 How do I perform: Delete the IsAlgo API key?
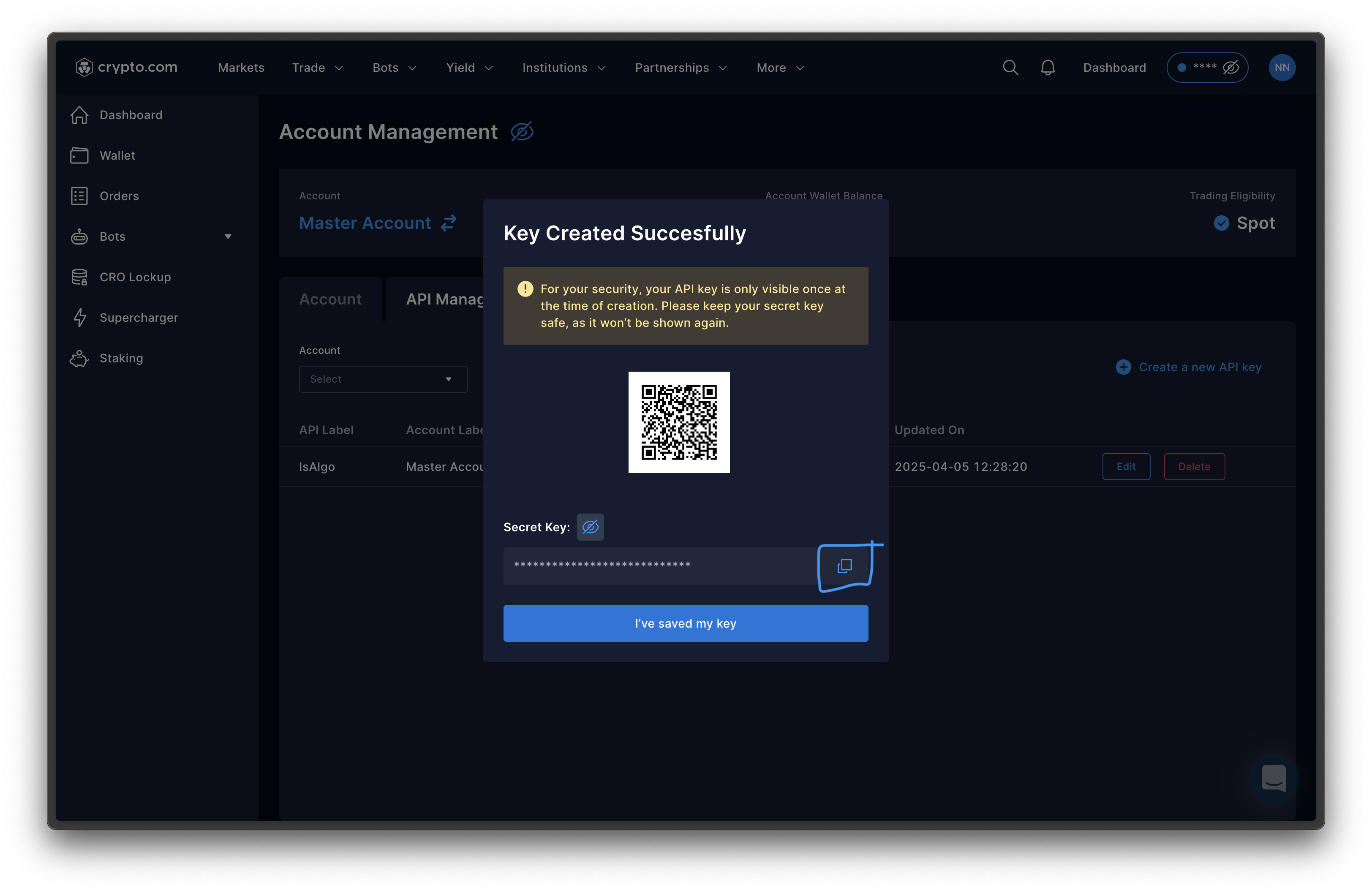[x=1194, y=467]
